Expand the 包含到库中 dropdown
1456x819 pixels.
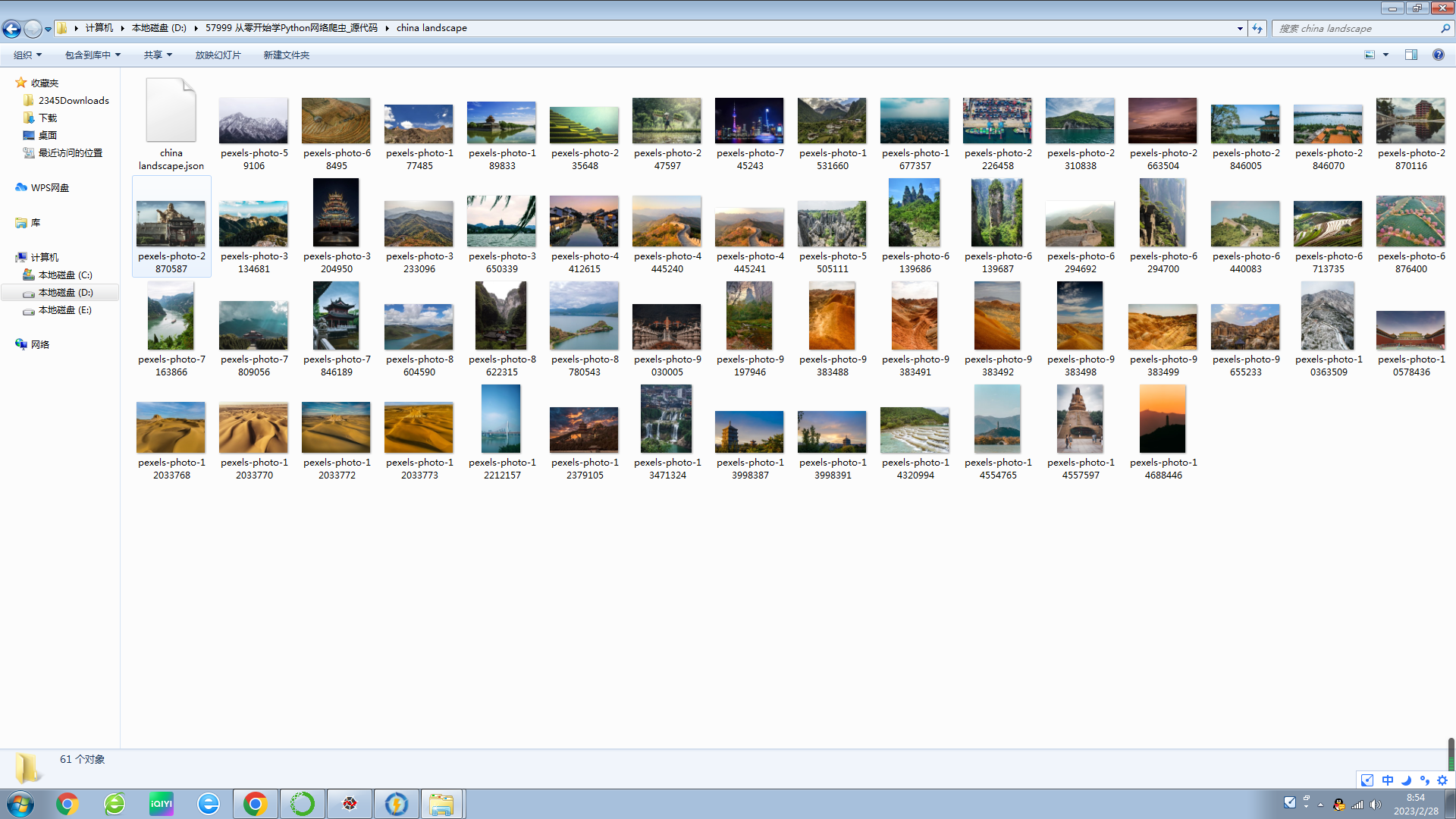click(93, 55)
